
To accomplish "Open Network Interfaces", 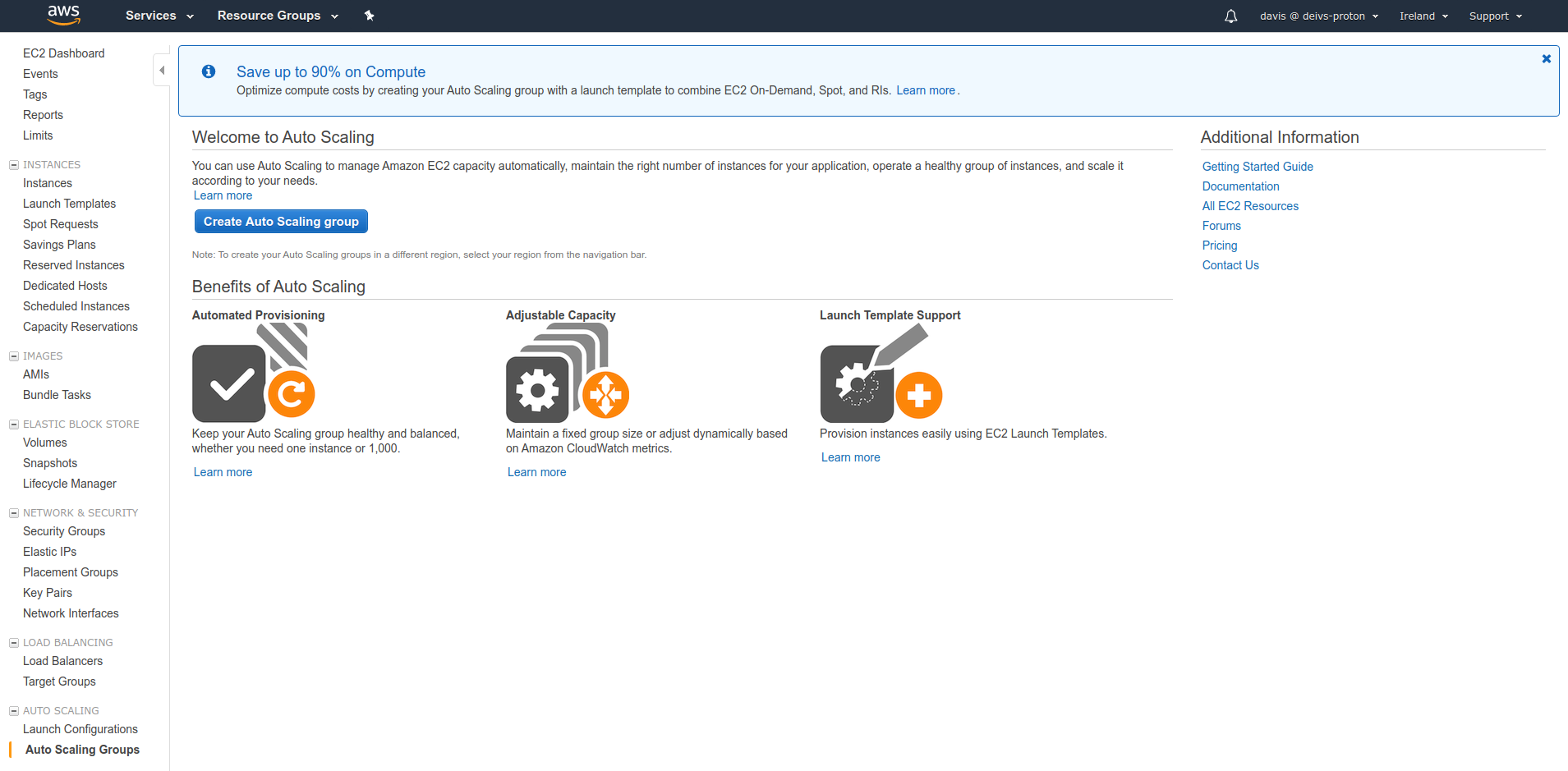I will (71, 613).
